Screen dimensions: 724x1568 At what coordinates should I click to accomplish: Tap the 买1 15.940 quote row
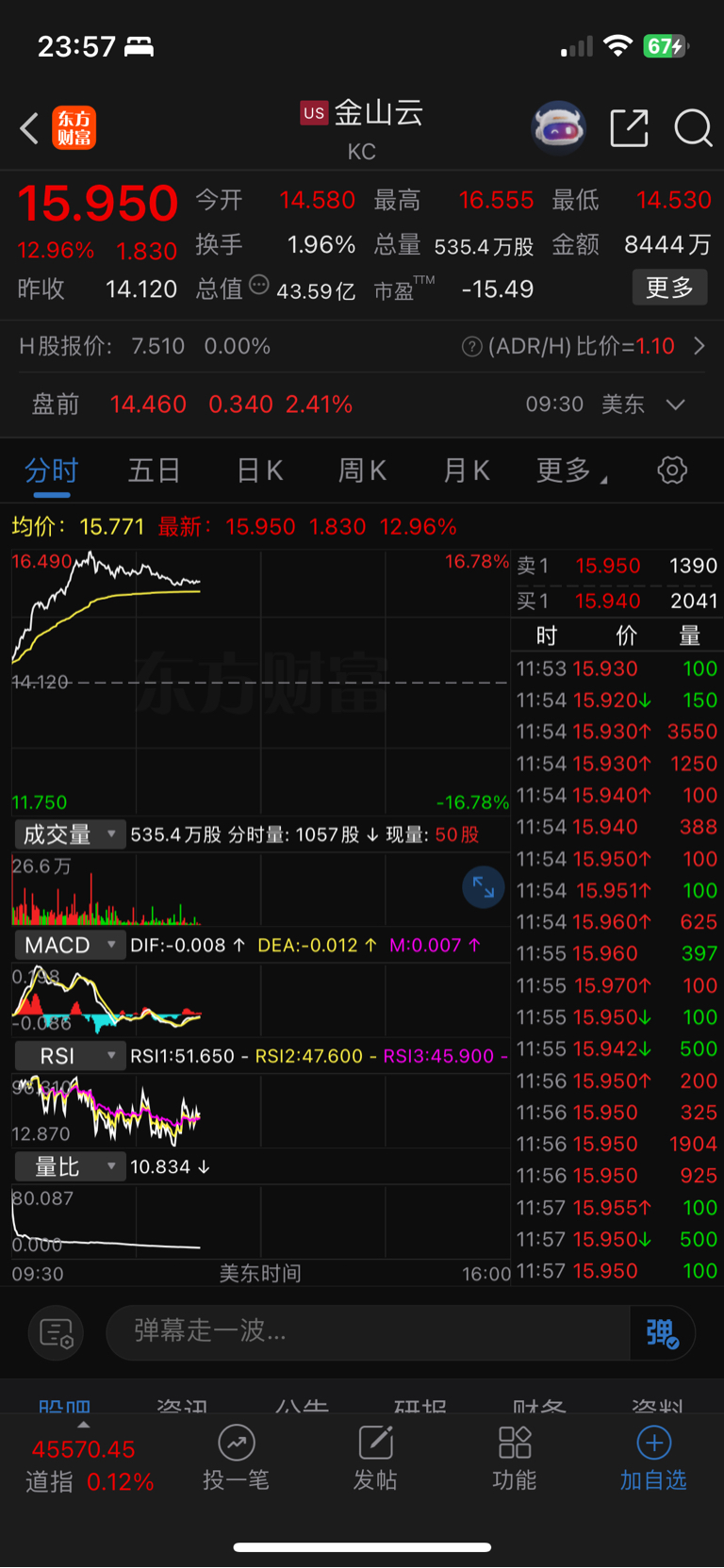click(617, 601)
